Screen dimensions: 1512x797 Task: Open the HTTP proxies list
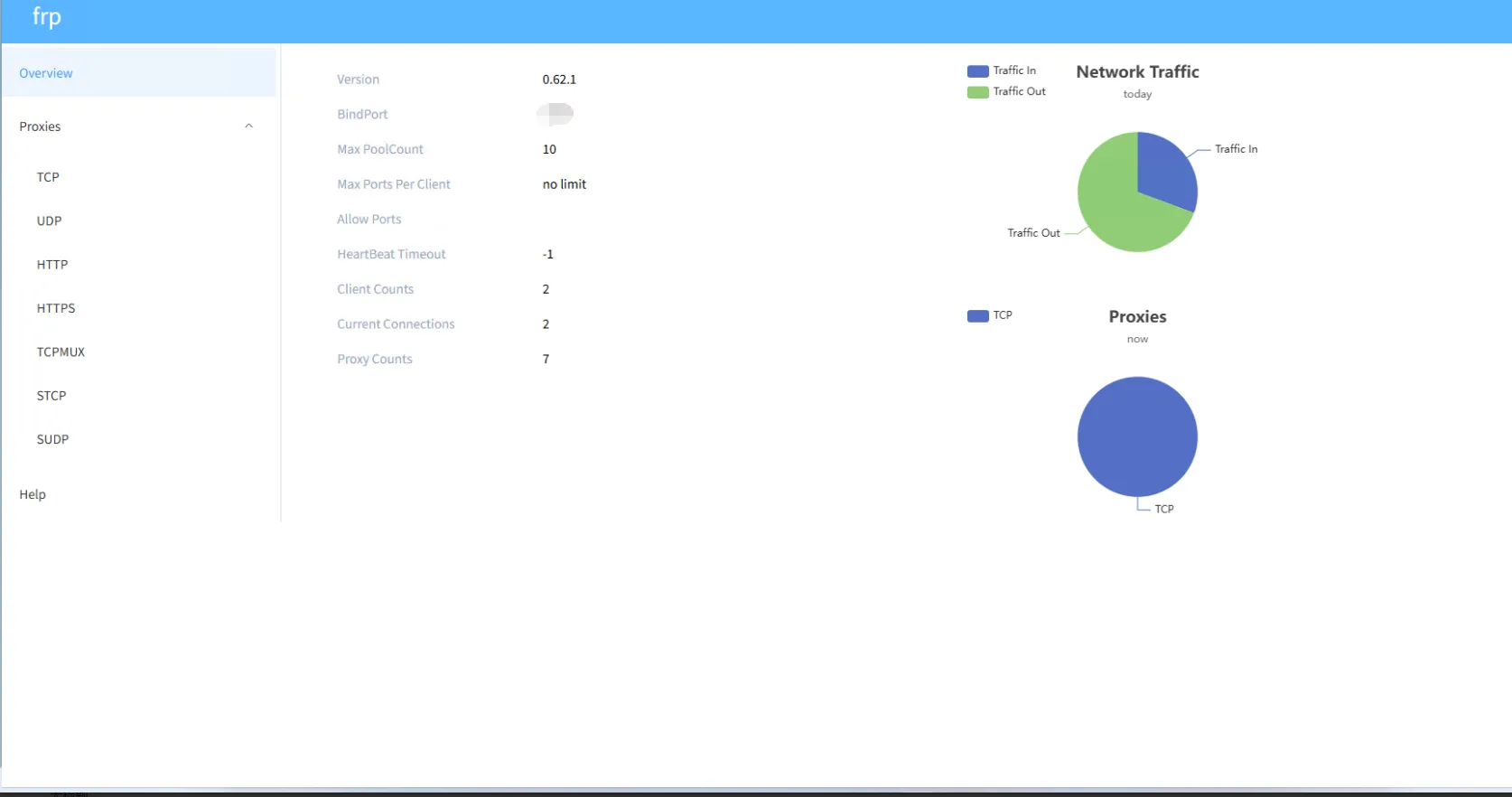[x=52, y=265]
